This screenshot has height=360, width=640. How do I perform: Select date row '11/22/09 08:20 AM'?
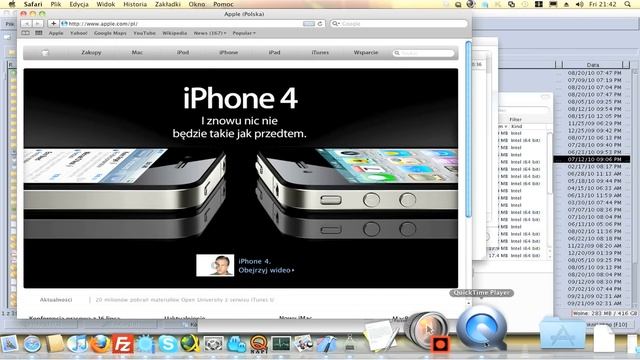tap(594, 246)
